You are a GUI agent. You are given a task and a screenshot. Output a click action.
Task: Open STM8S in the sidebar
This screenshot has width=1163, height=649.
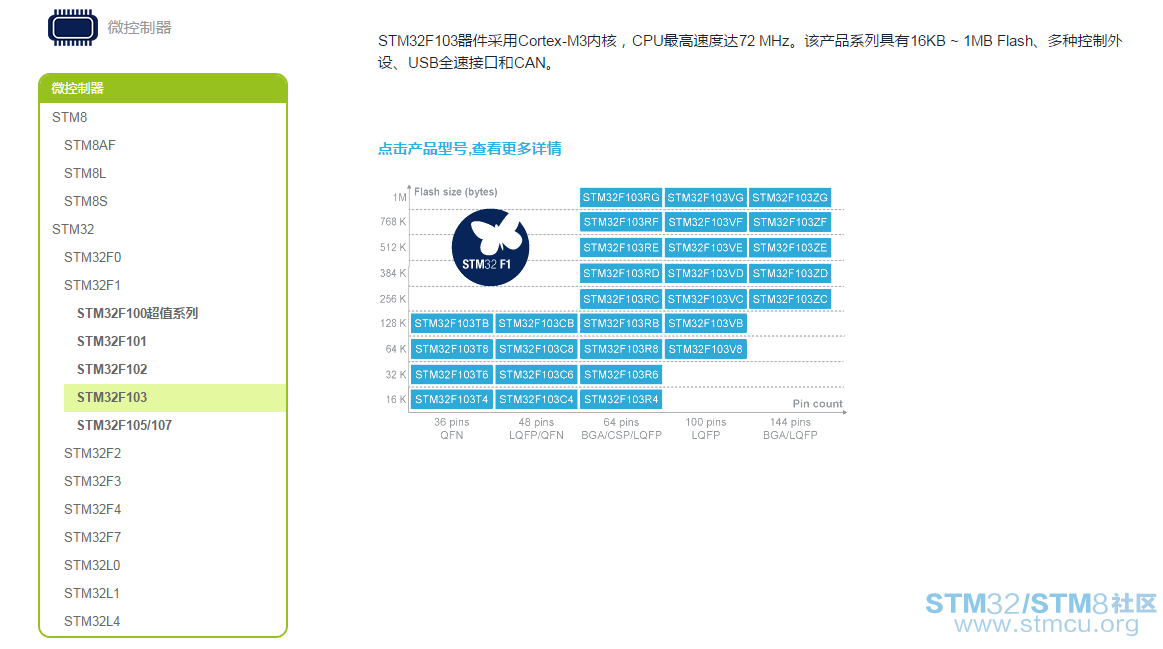point(86,202)
